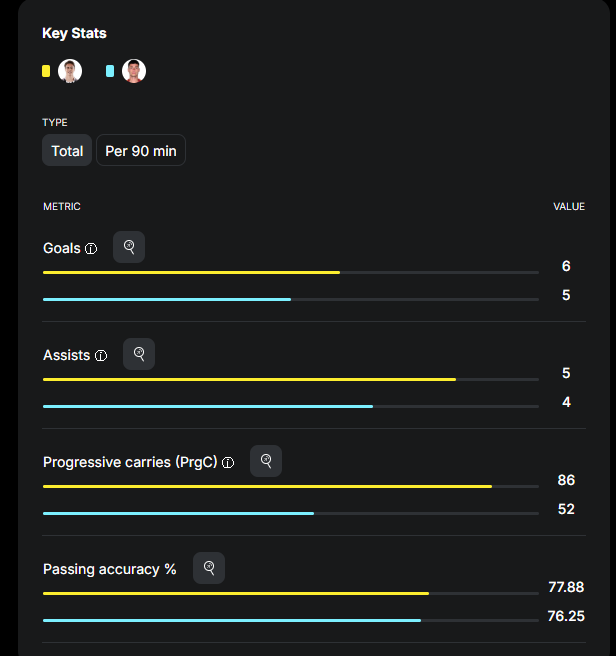The image size is (616, 656).
Task: Open the Progressive carries search icon
Action: [x=266, y=461]
